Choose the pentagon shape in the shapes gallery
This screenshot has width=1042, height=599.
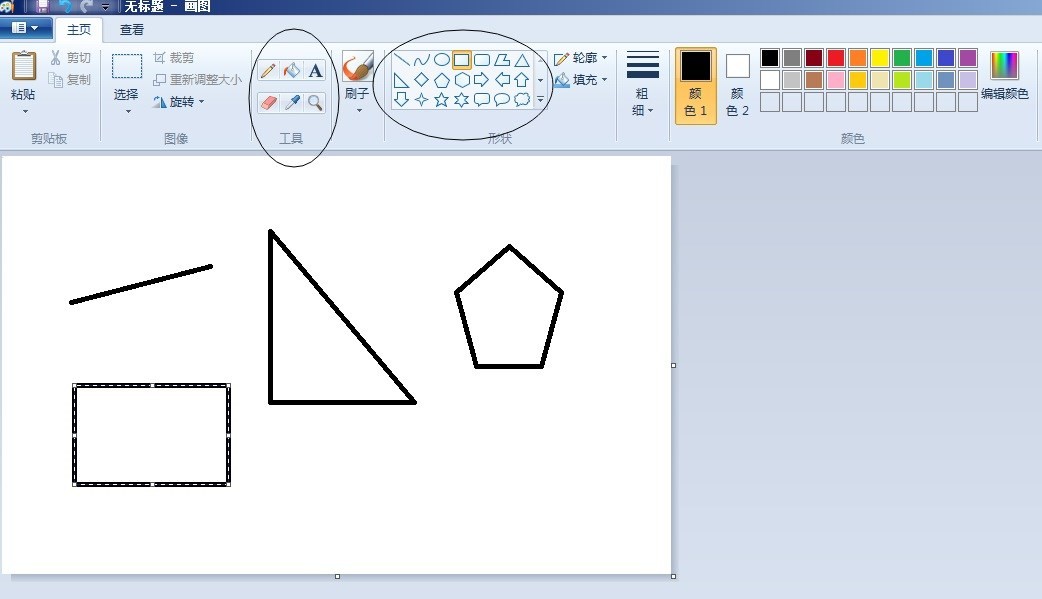tap(442, 80)
